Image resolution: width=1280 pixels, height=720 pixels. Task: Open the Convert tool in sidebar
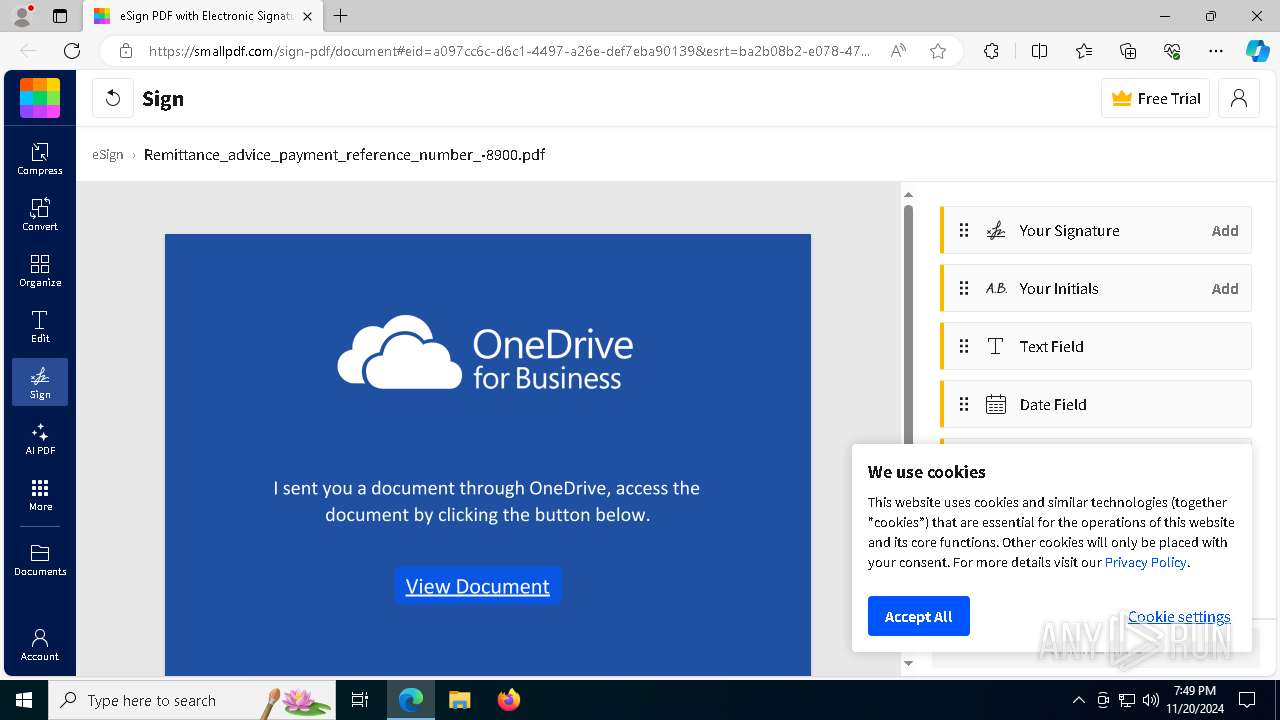(40, 214)
